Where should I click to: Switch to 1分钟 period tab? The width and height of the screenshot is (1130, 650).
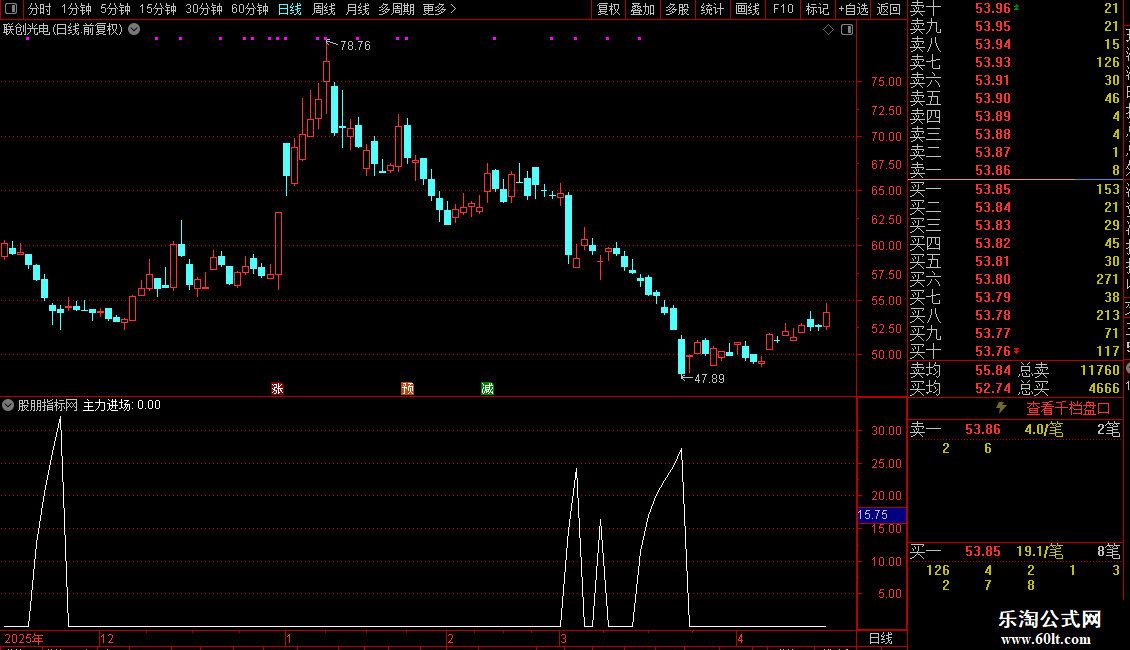click(76, 9)
